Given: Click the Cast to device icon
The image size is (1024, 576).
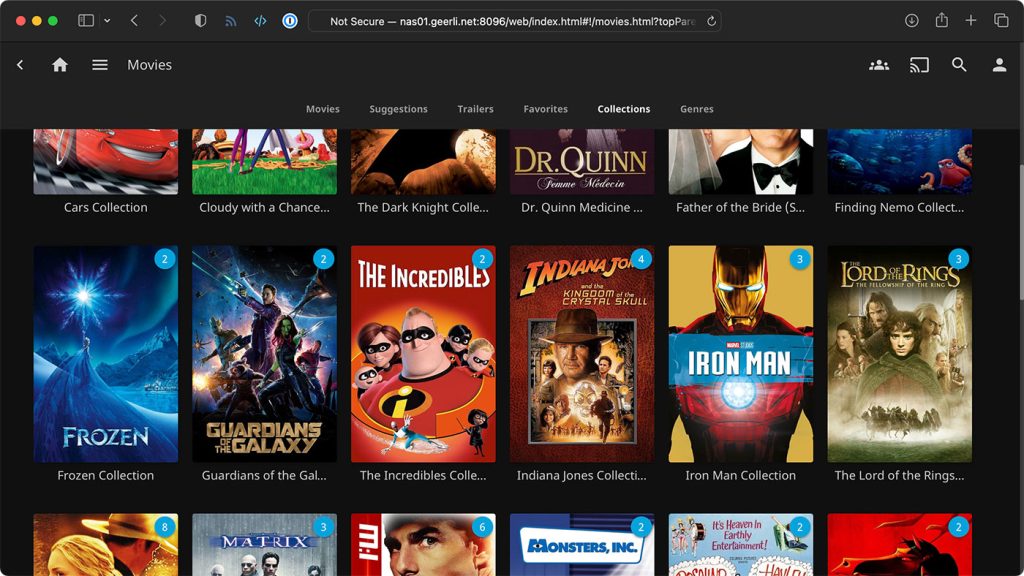Looking at the screenshot, I should coord(919,65).
